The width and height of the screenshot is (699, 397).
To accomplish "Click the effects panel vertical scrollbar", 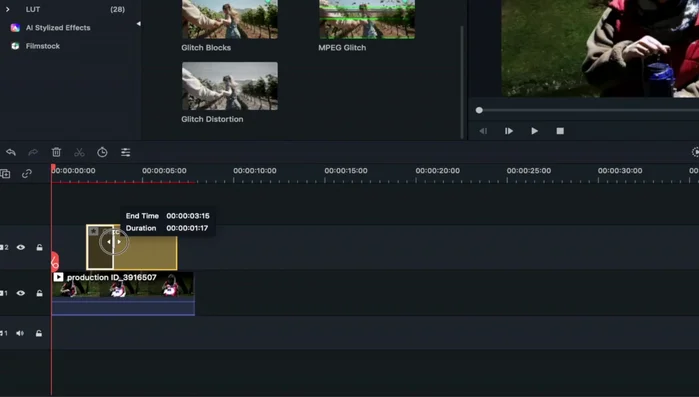I will 462,82.
